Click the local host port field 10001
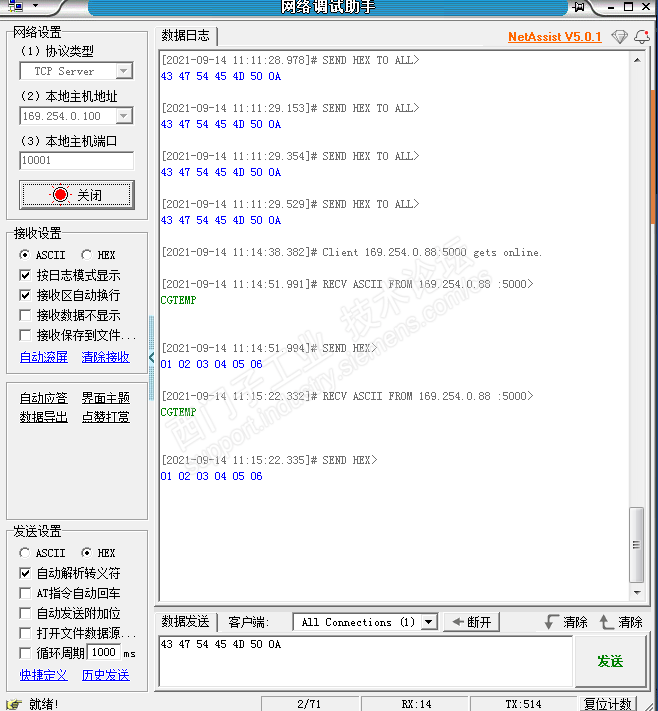This screenshot has height=711, width=658. [x=76, y=161]
